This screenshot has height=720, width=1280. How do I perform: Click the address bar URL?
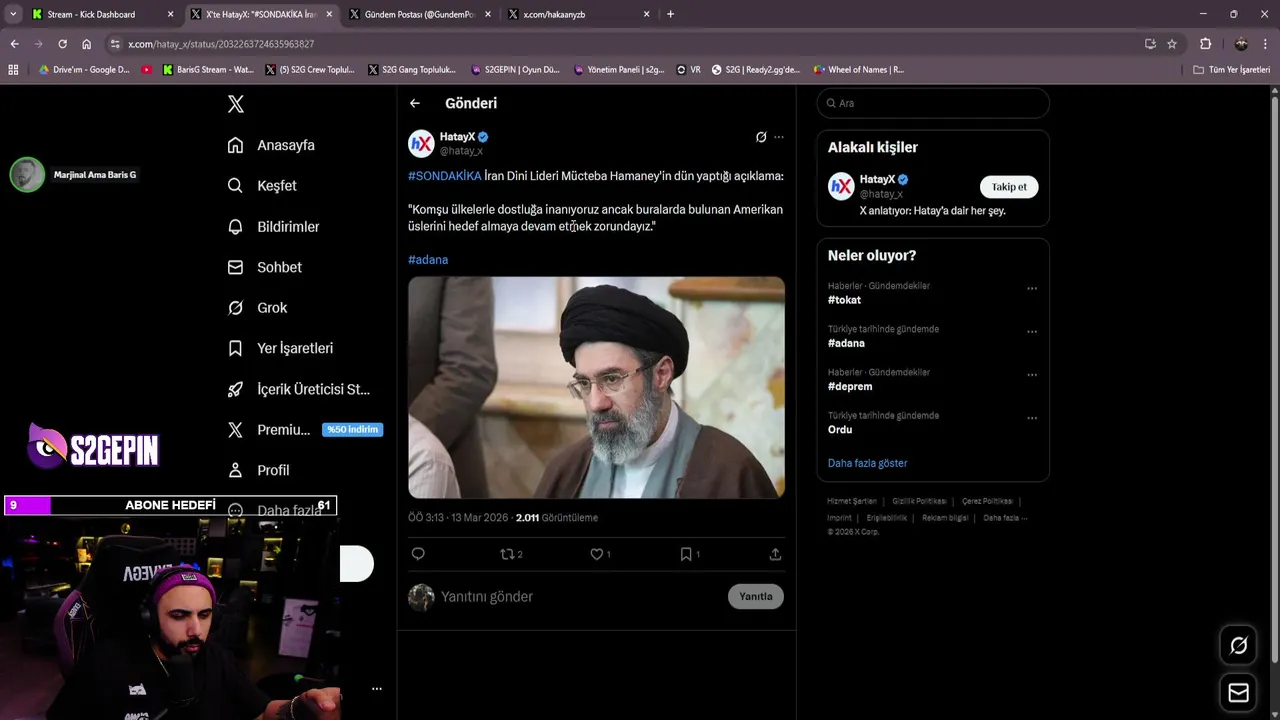point(221,44)
